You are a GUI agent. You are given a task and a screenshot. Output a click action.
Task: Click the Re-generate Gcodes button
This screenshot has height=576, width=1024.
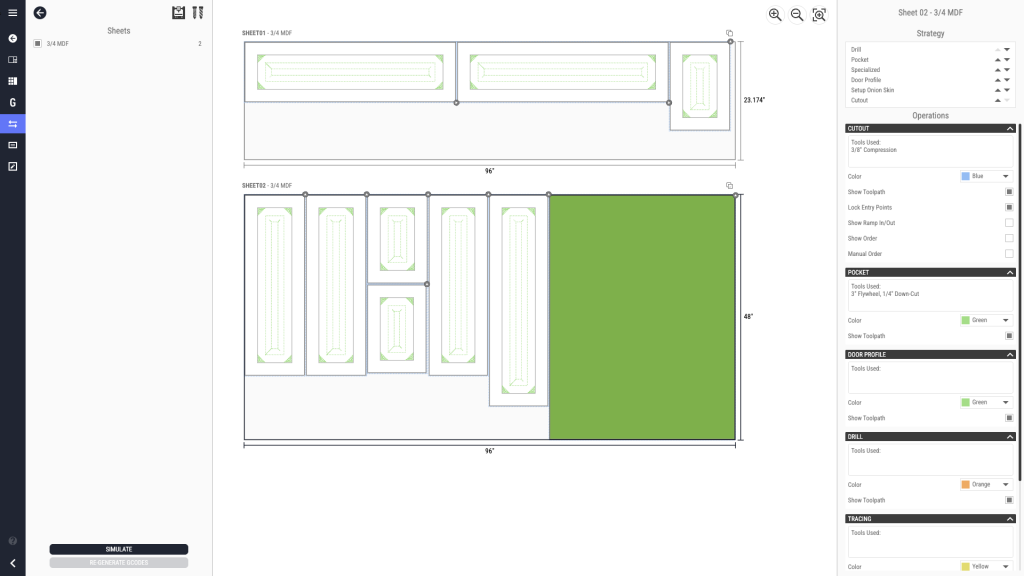119,562
